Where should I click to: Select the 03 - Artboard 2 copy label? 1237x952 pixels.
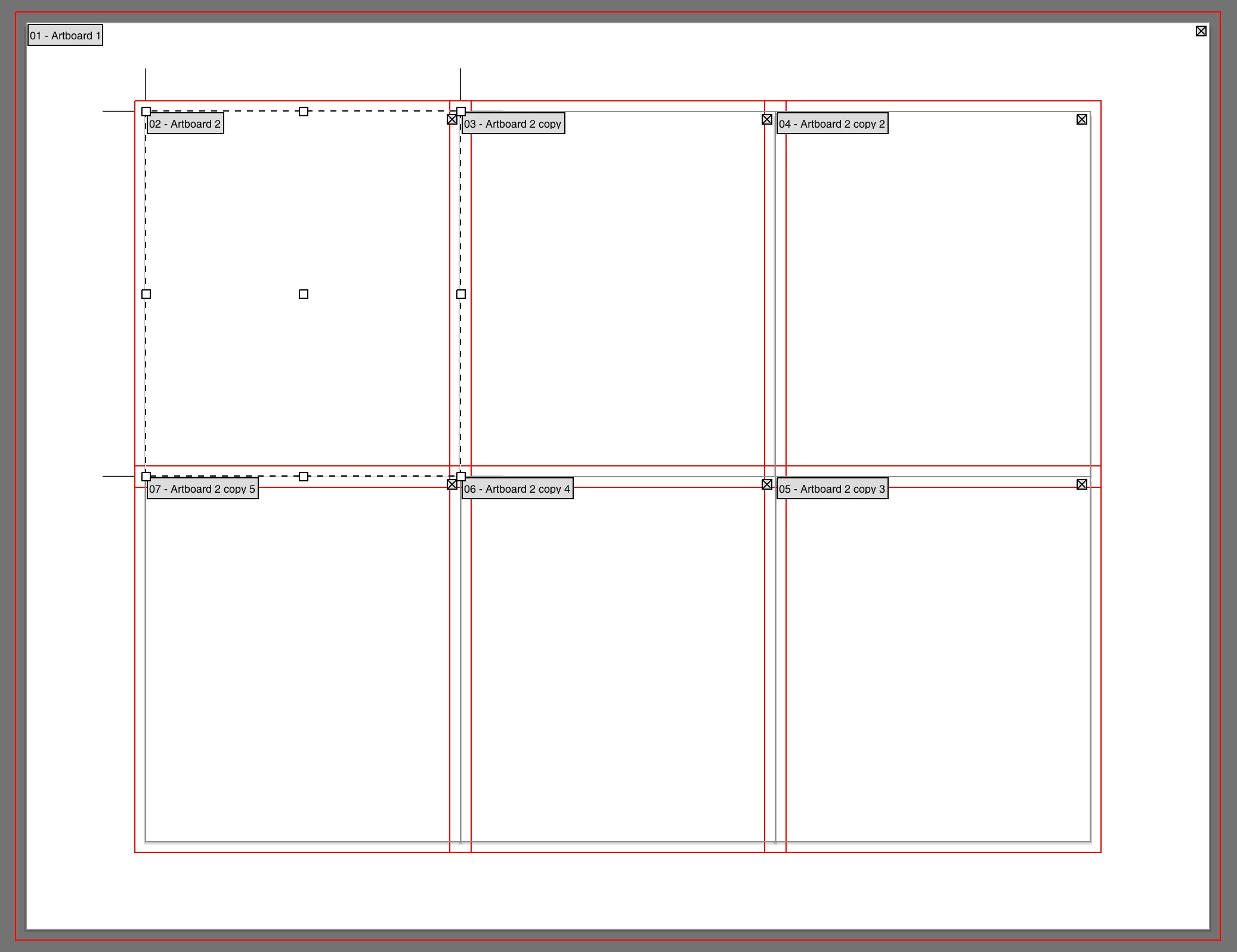click(x=513, y=123)
